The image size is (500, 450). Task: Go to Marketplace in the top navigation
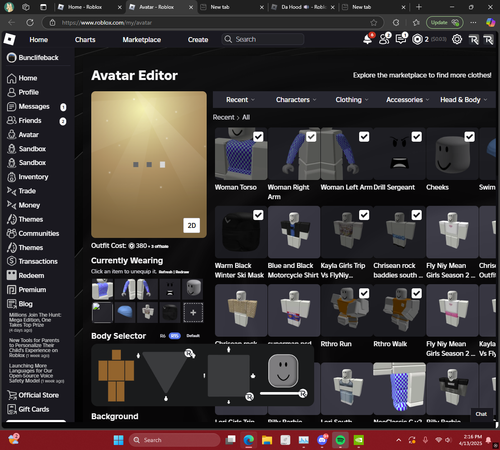click(142, 40)
